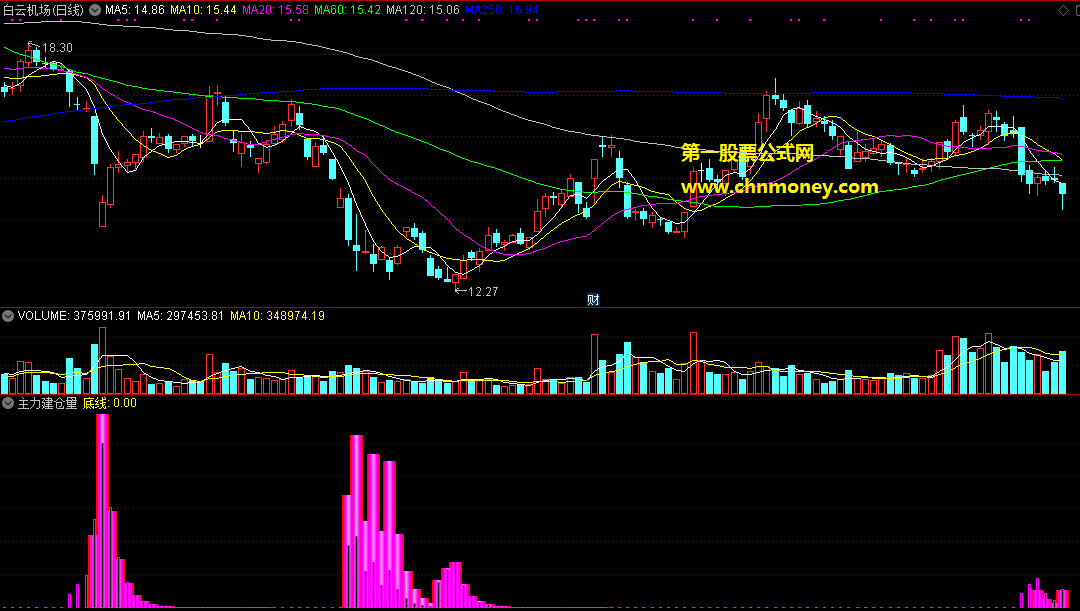Select the 白云机场(日线) chart title
The height and width of the screenshot is (611, 1080).
(x=44, y=10)
